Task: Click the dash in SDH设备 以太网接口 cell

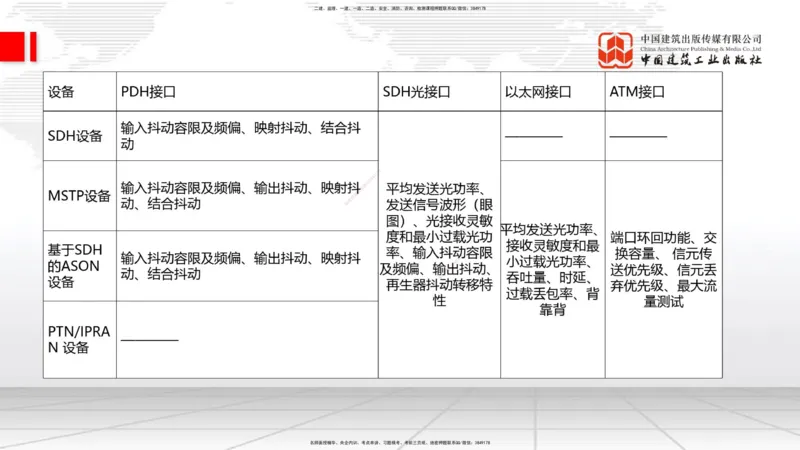Action: tap(534, 136)
